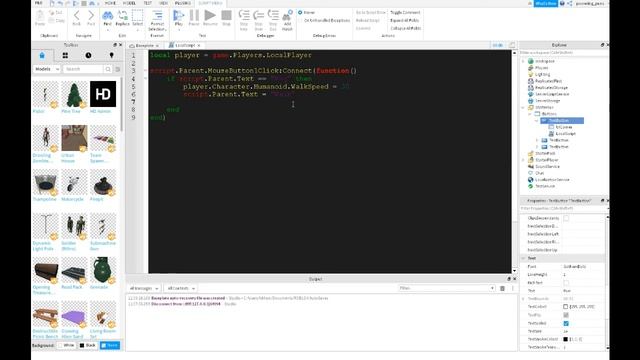
Task: Click the Find binoculars icon
Action: click(107, 16)
